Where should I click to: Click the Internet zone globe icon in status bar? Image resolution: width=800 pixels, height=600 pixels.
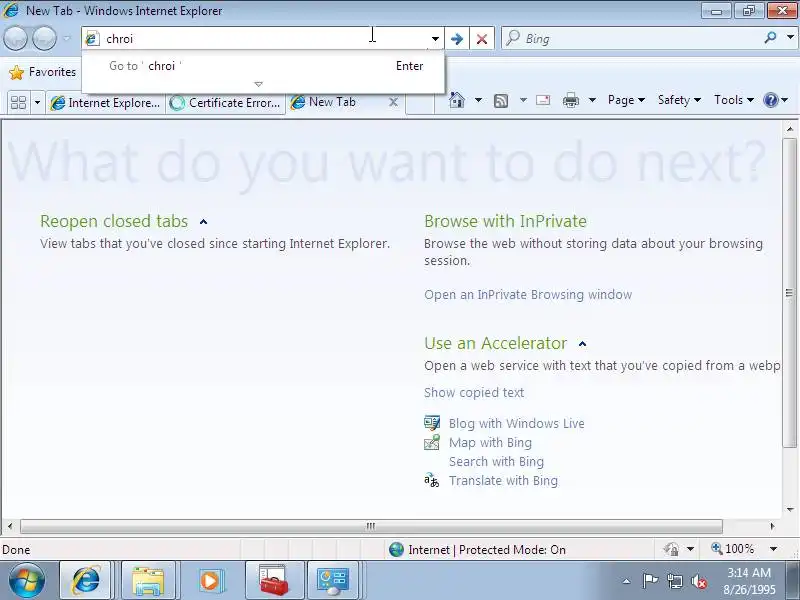coord(396,549)
